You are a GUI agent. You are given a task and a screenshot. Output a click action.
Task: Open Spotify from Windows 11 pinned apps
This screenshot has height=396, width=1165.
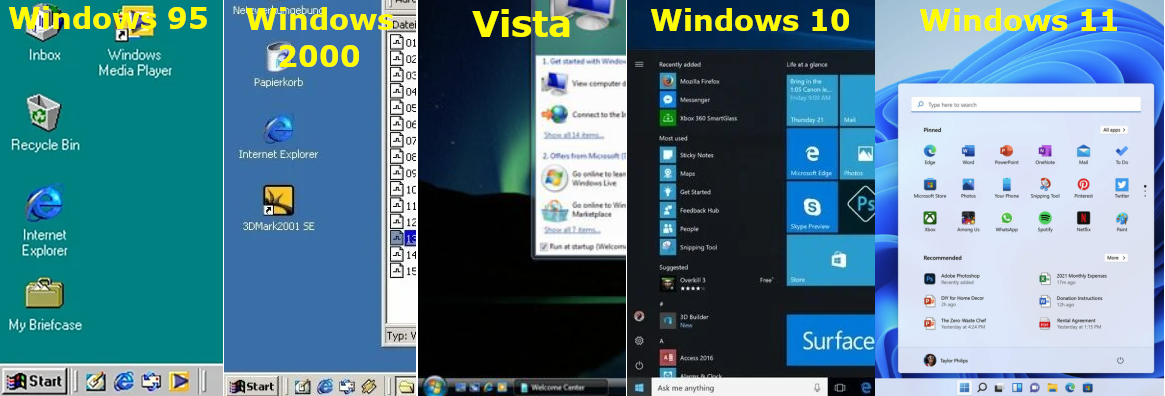(x=1045, y=221)
